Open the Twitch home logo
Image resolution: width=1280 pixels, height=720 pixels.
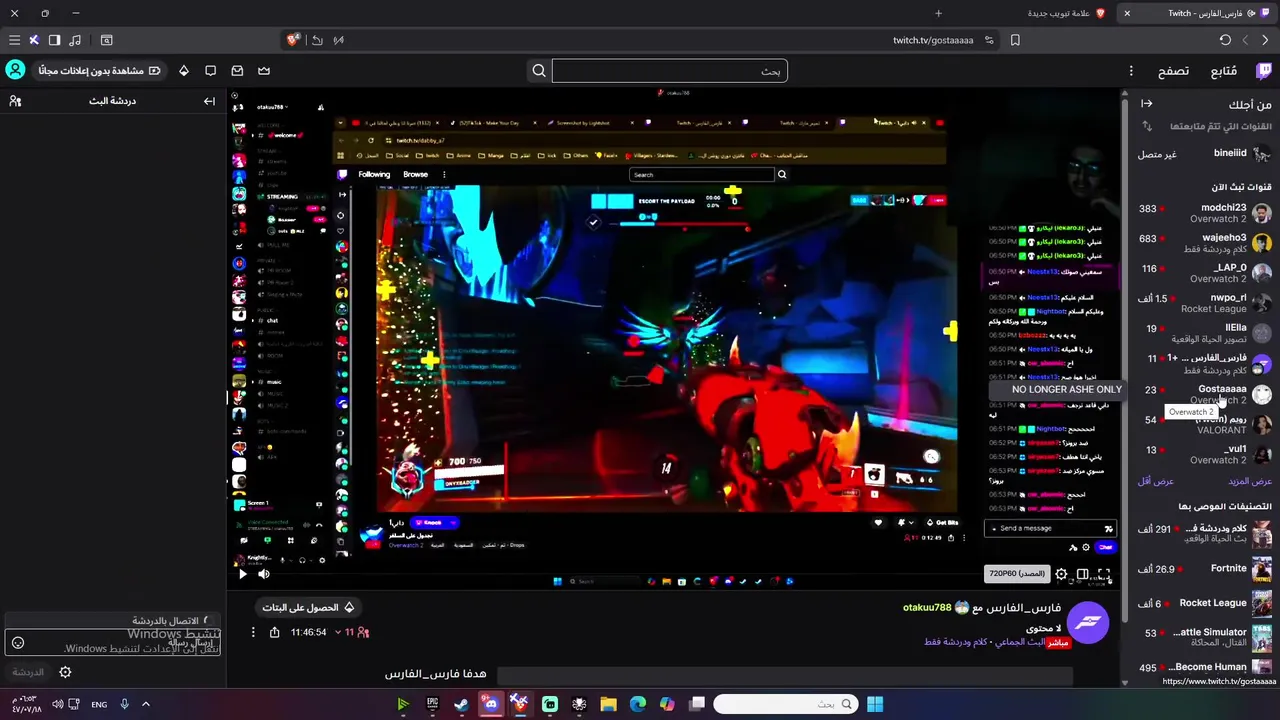click(x=1264, y=70)
